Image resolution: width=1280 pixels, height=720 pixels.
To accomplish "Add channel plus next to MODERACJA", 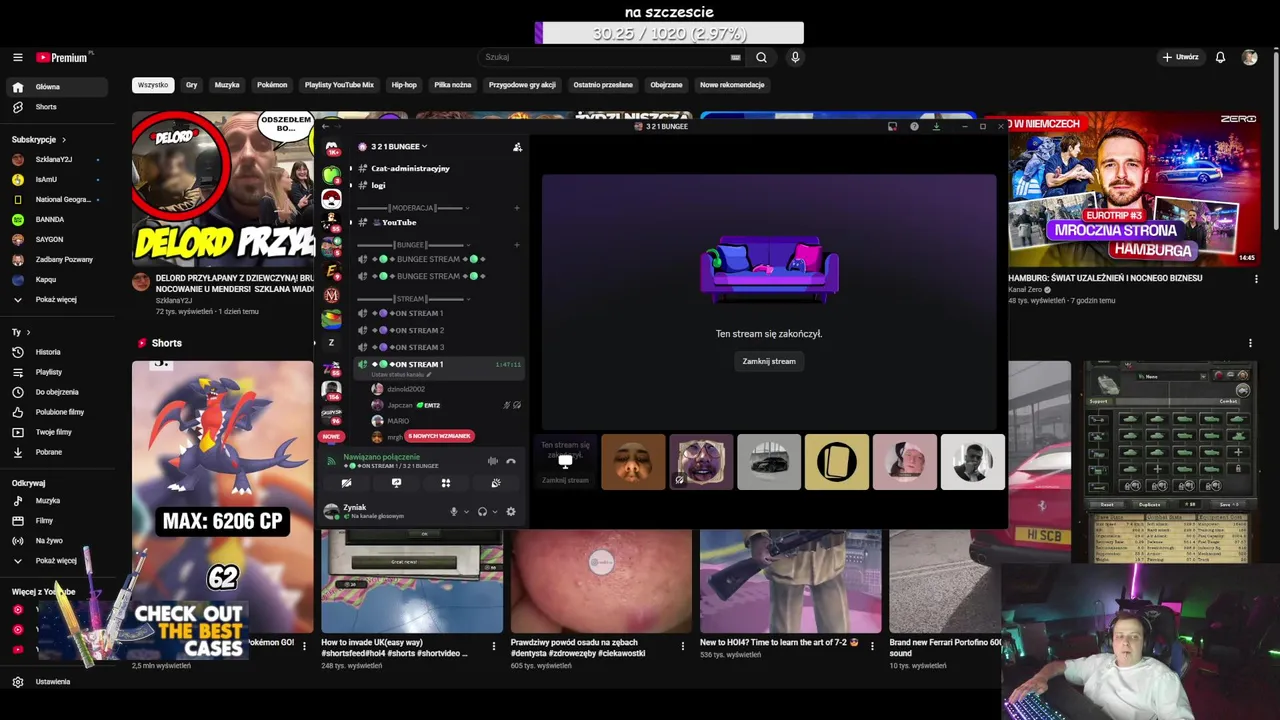I will point(517,208).
